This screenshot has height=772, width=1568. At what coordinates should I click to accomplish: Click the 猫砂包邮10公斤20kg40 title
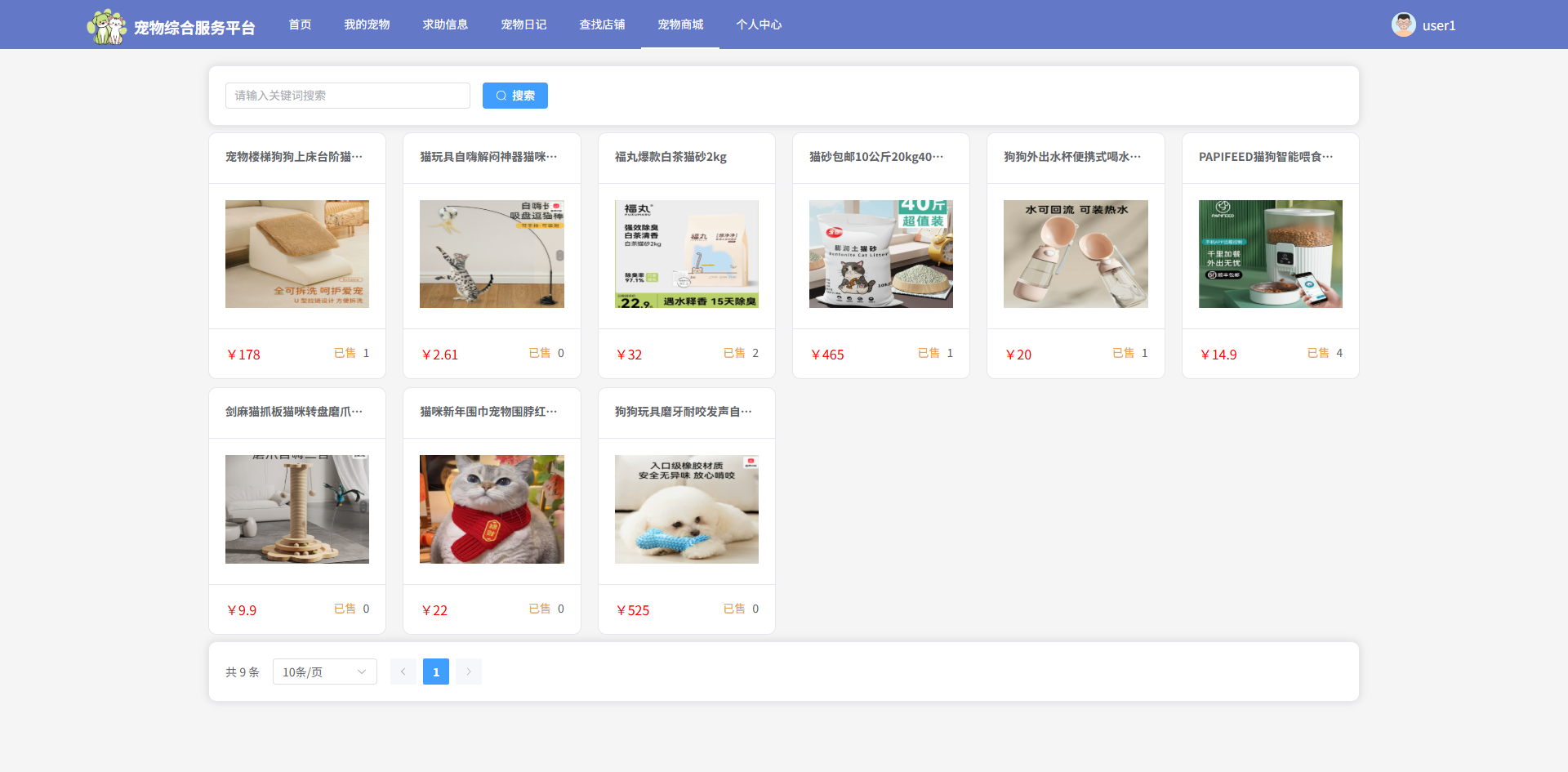click(876, 157)
